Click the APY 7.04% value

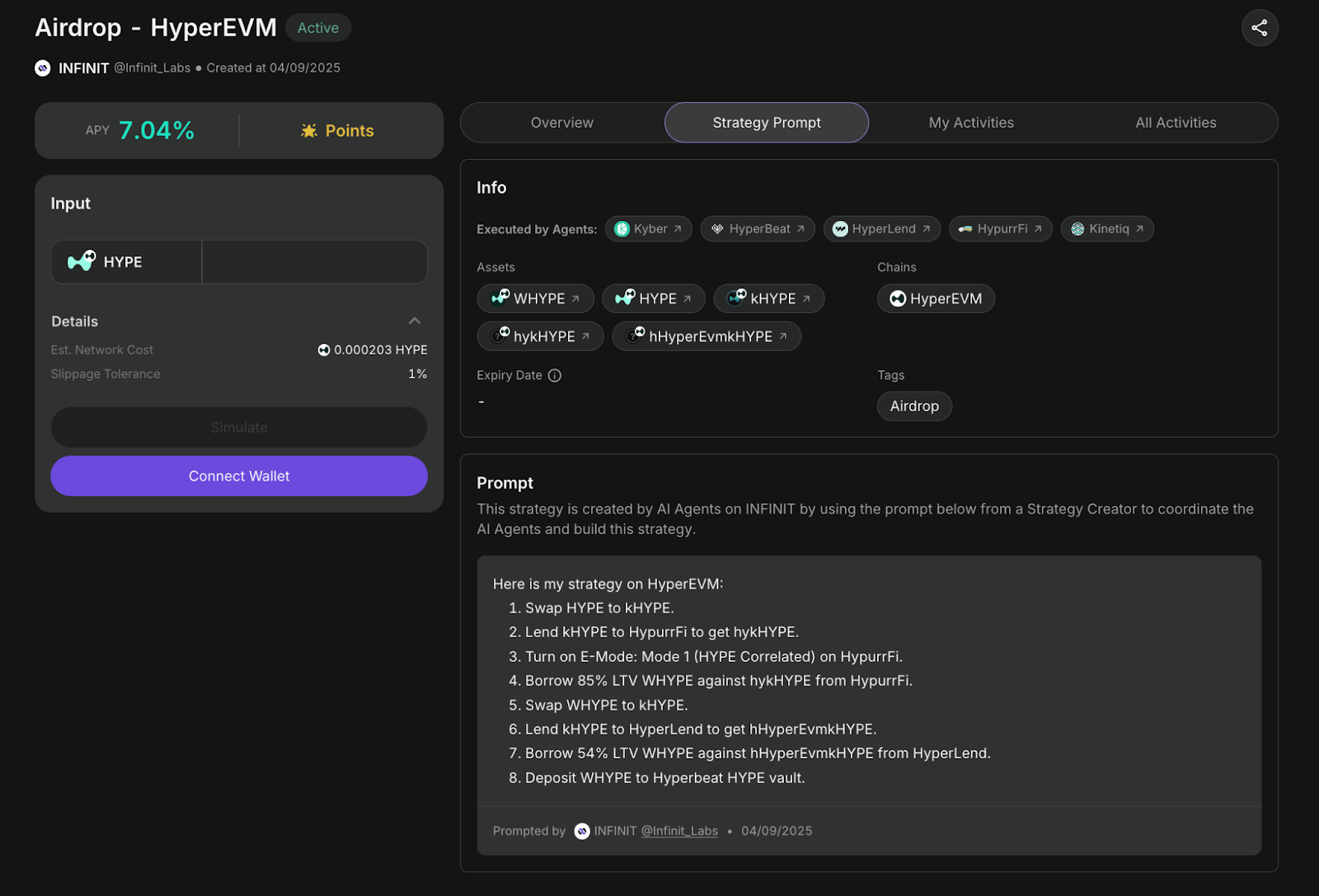[x=157, y=130]
